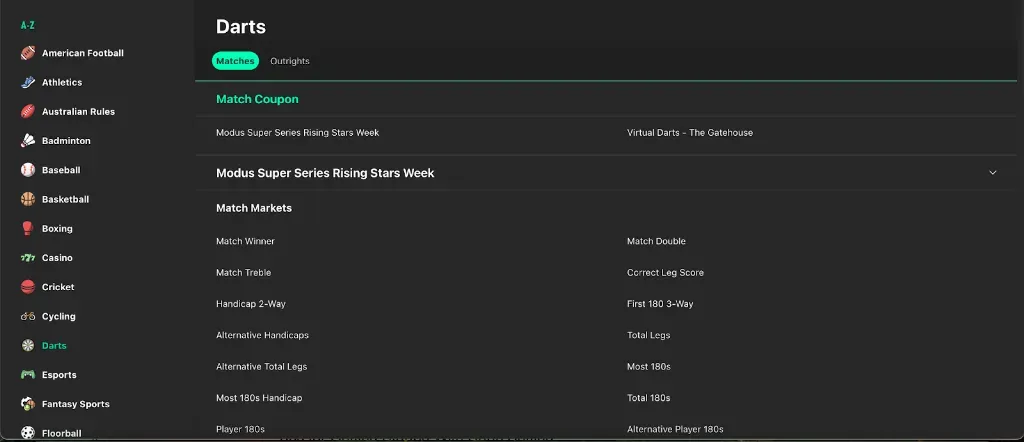Choose the Basketball icon in sidebar

point(28,199)
